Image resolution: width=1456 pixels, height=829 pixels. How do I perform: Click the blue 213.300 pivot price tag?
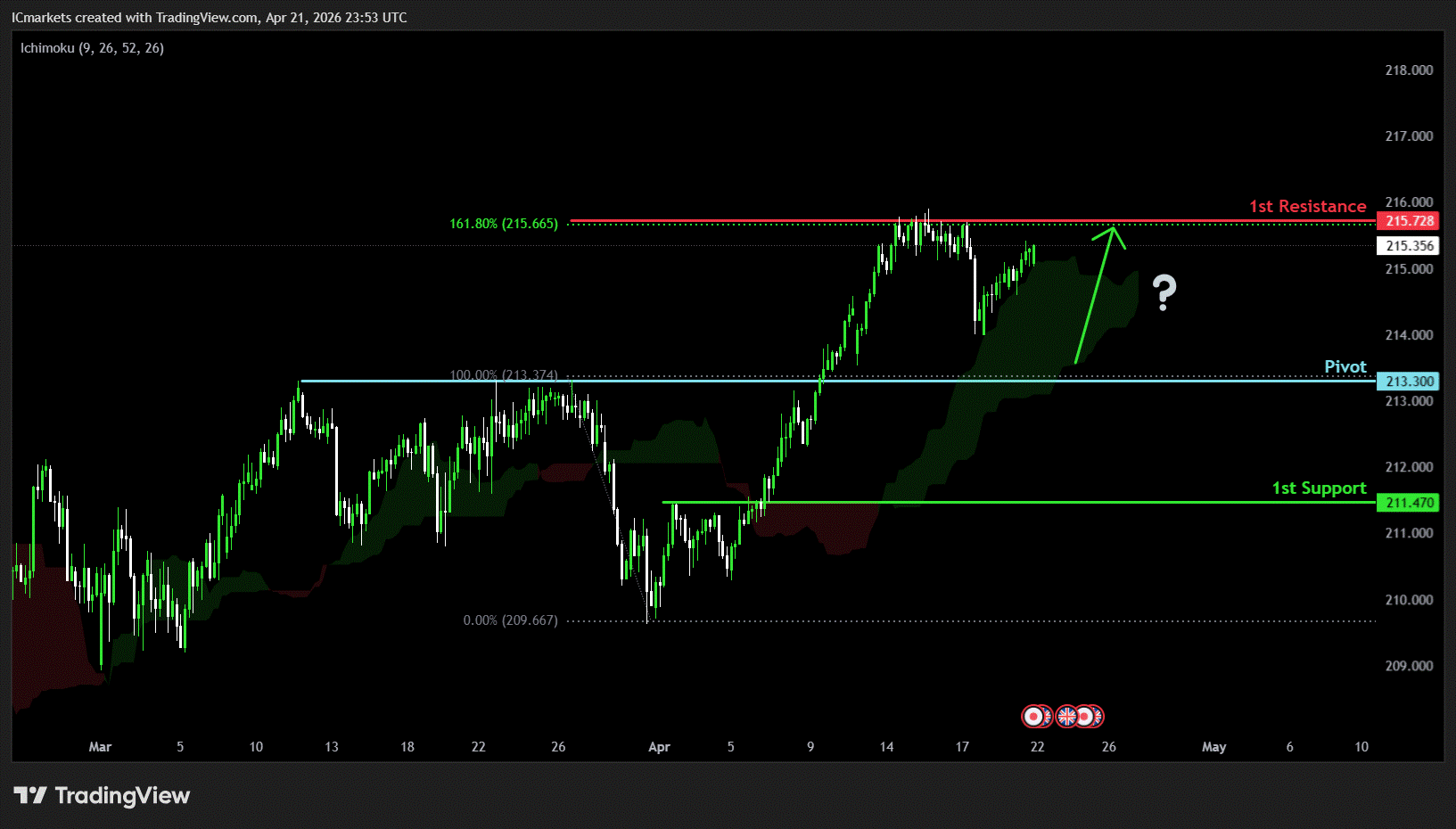pos(1408,382)
